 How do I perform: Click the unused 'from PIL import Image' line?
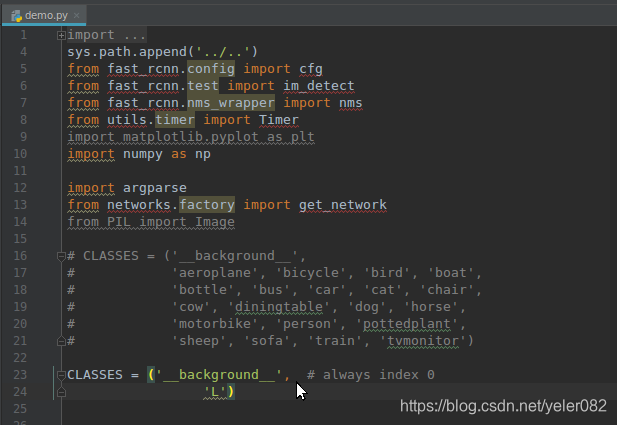pyautogui.click(x=151, y=222)
